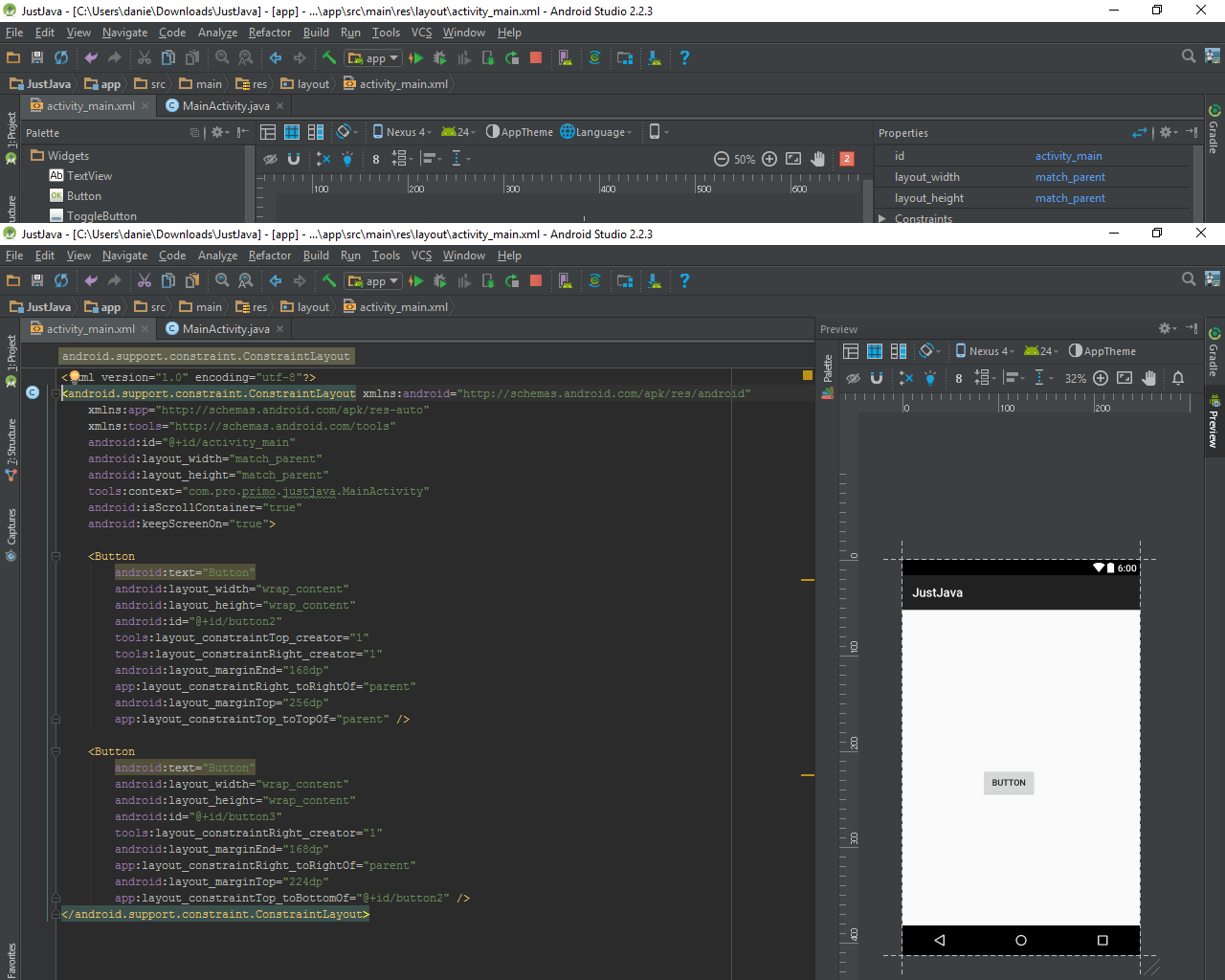
Task: Click Synchronize icon in lower window toolbar
Action: pos(61,280)
